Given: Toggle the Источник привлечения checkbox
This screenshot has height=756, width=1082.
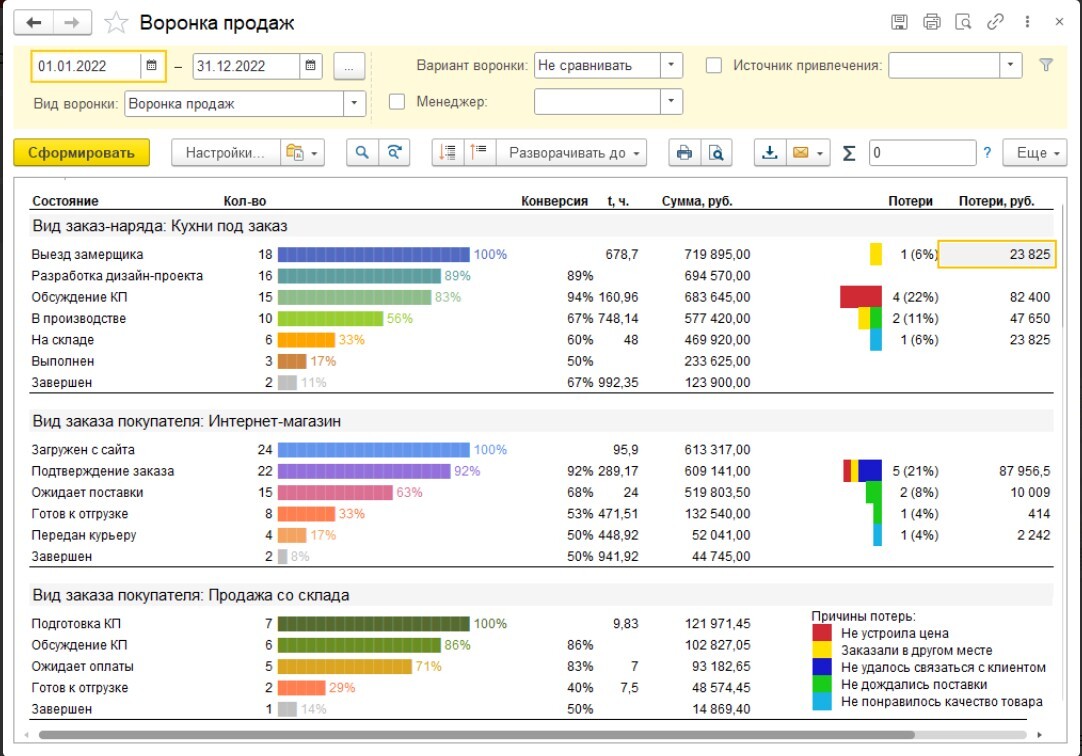Looking at the screenshot, I should (x=714, y=66).
